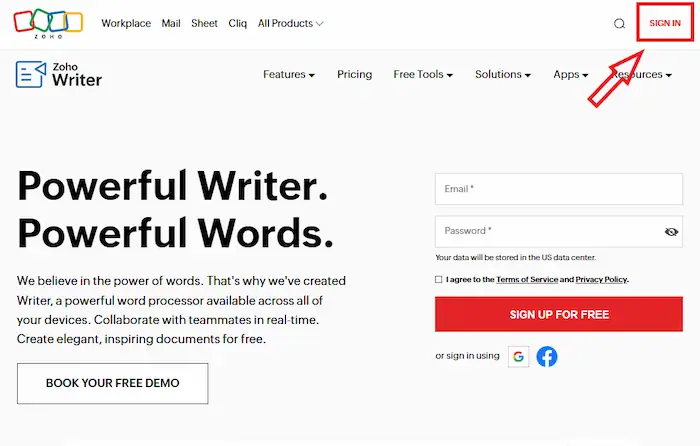Expand the Free Tools menu

click(423, 75)
